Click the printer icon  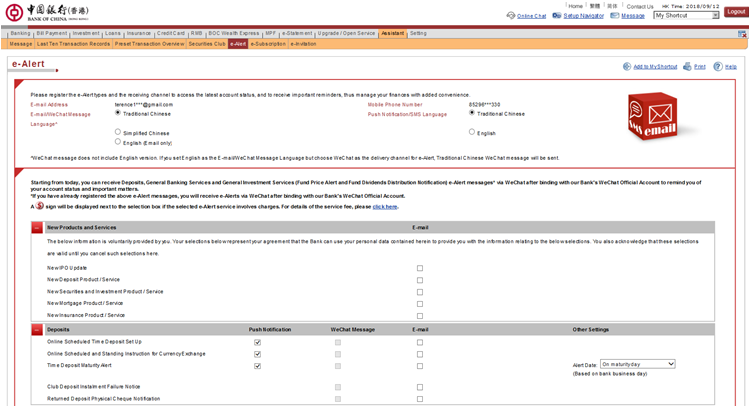687,67
